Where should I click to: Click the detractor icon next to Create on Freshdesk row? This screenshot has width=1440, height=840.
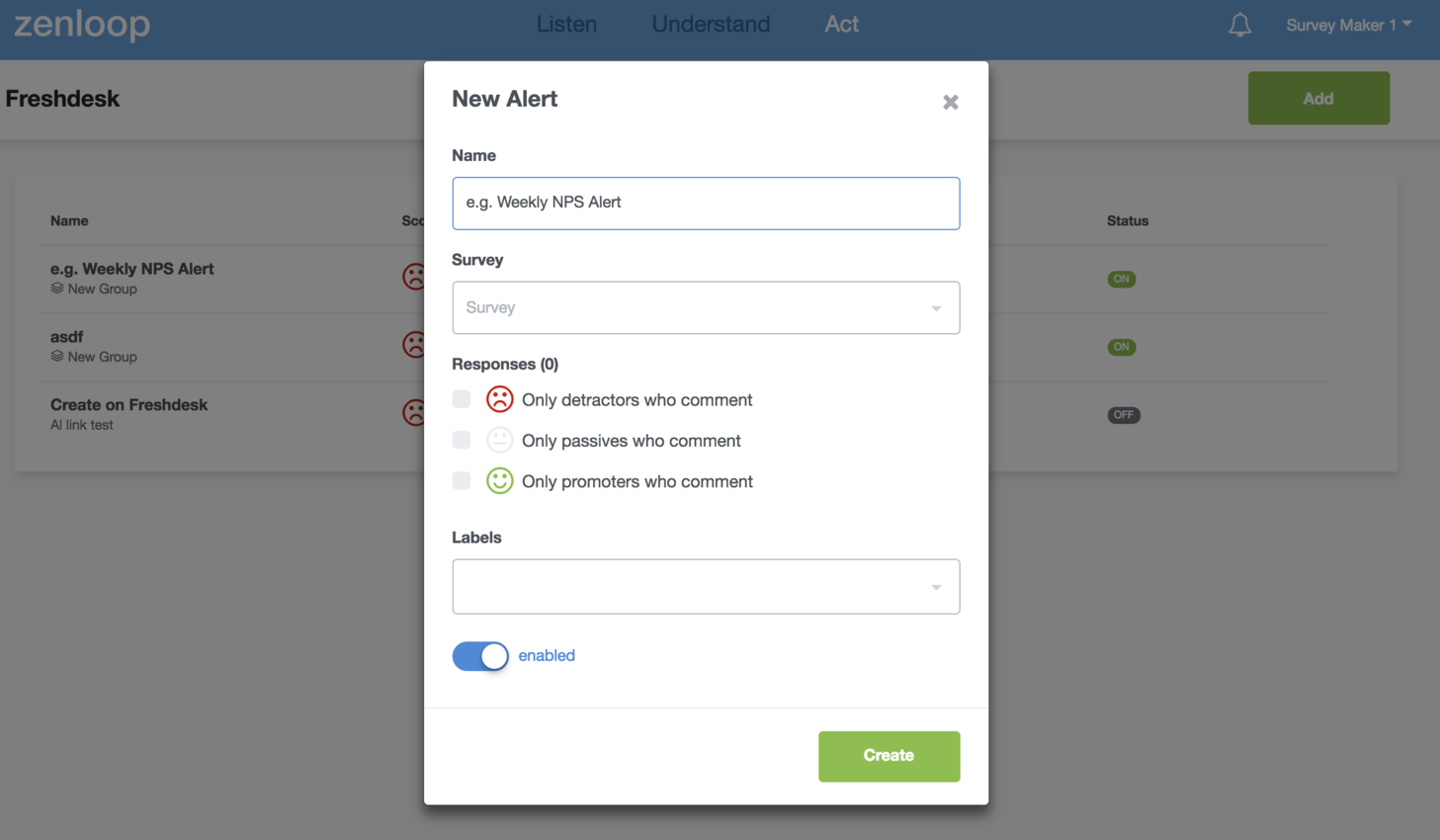415,412
